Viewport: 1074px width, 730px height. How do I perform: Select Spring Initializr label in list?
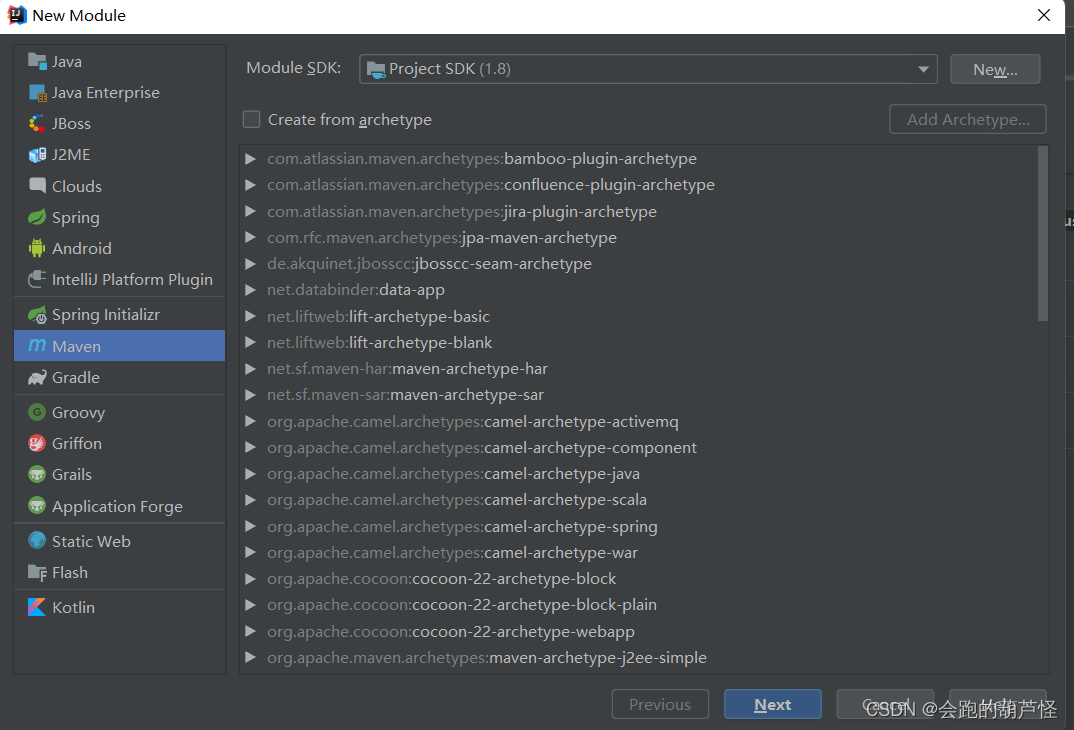pyautogui.click(x=105, y=314)
